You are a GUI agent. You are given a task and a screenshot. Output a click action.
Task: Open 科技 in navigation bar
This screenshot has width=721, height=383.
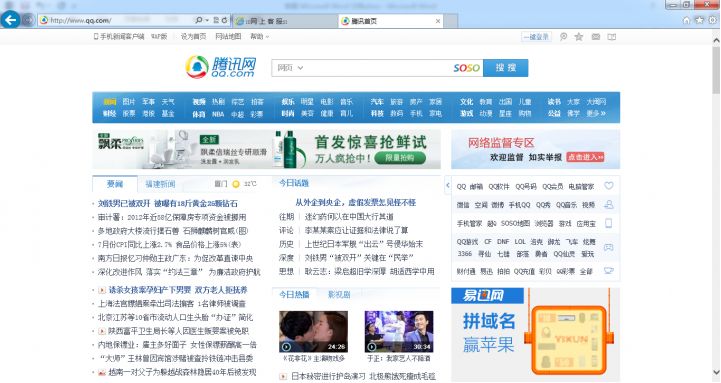[x=377, y=113]
